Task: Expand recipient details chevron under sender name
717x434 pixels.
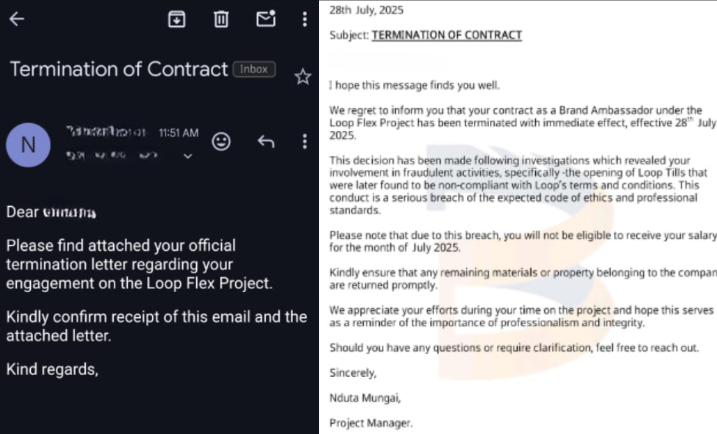Action: click(x=187, y=156)
